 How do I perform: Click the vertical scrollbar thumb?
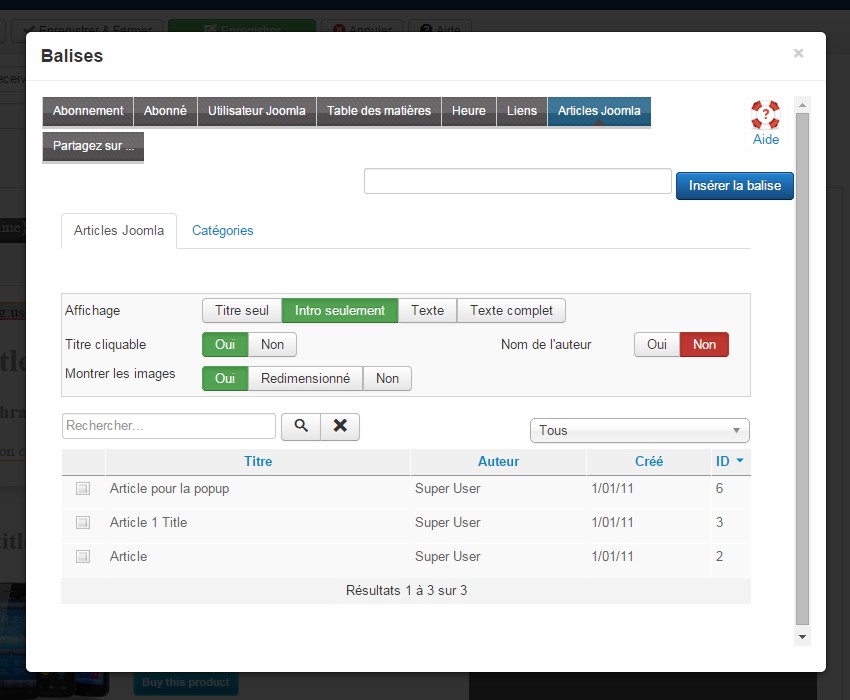pos(802,369)
